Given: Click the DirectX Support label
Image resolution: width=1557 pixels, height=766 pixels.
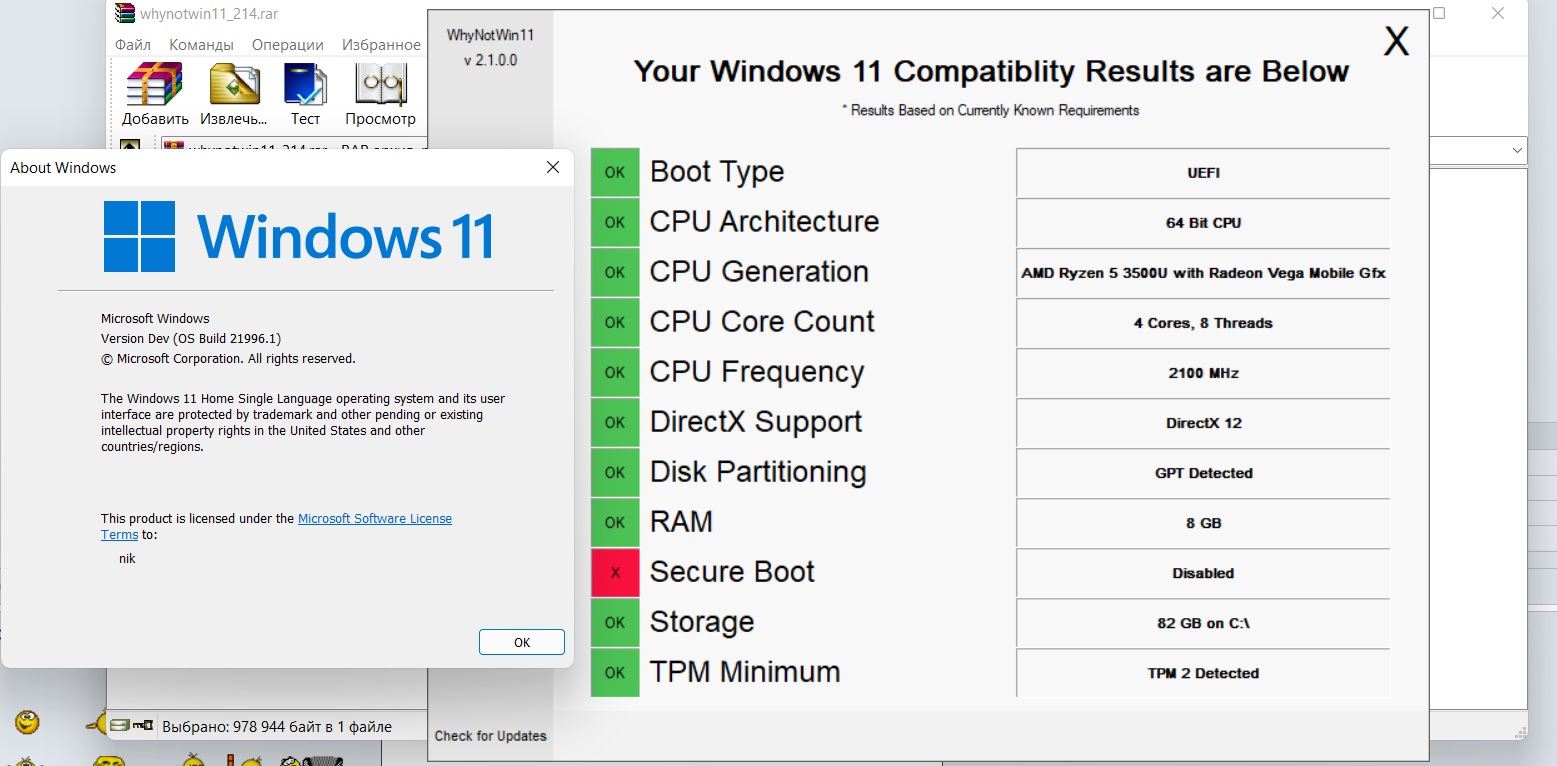Looking at the screenshot, I should coord(756,422).
